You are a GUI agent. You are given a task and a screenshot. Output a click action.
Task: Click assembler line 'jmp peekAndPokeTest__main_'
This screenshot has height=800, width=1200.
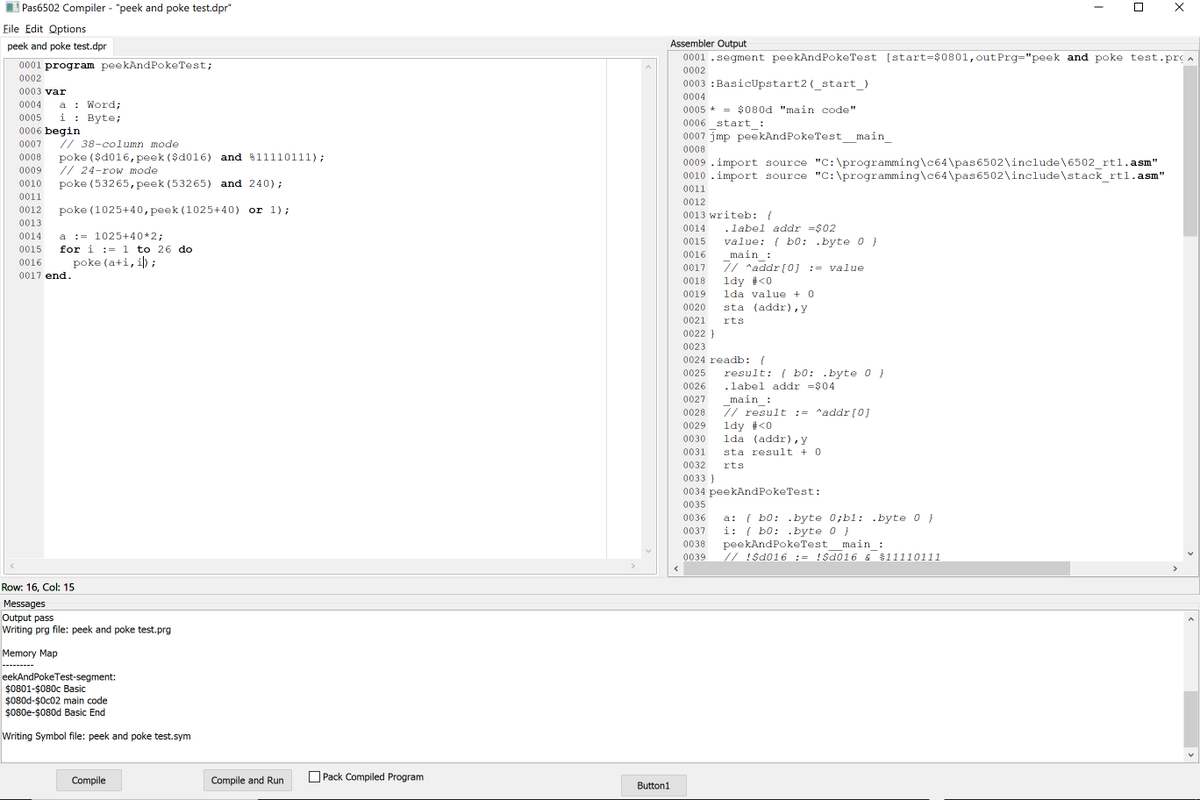click(x=800, y=136)
